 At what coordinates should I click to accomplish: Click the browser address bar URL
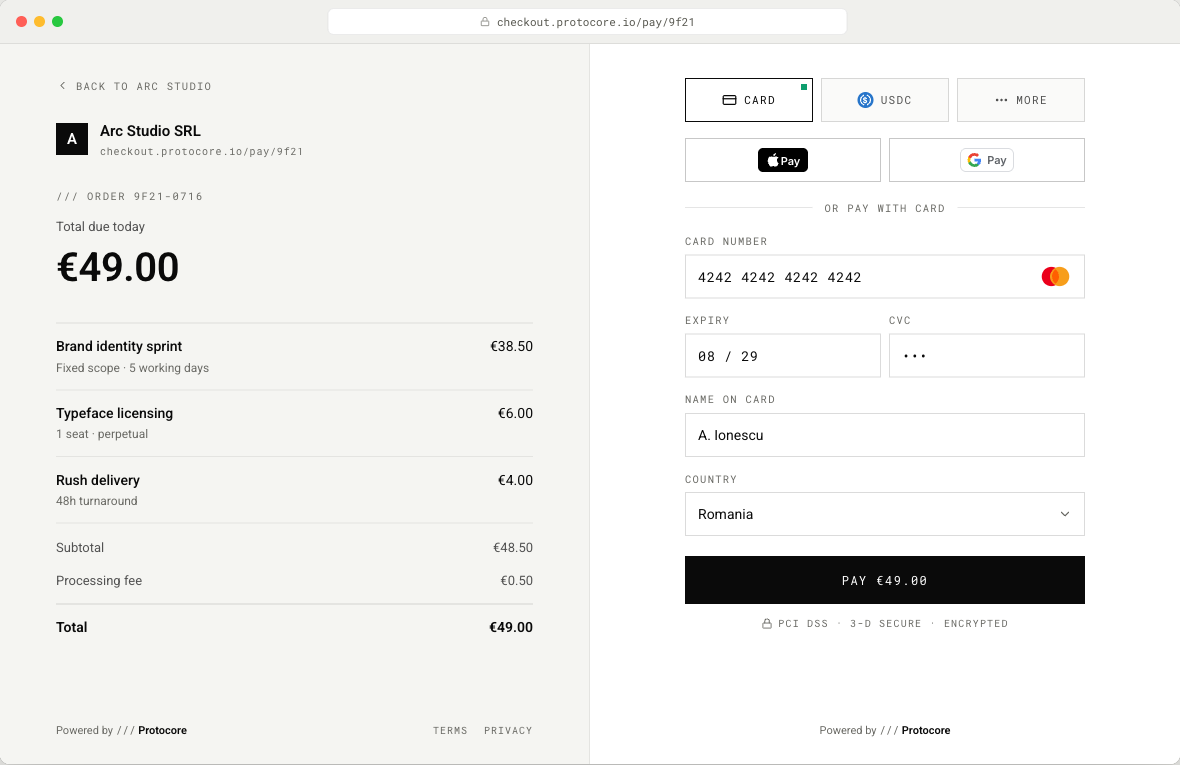(587, 22)
